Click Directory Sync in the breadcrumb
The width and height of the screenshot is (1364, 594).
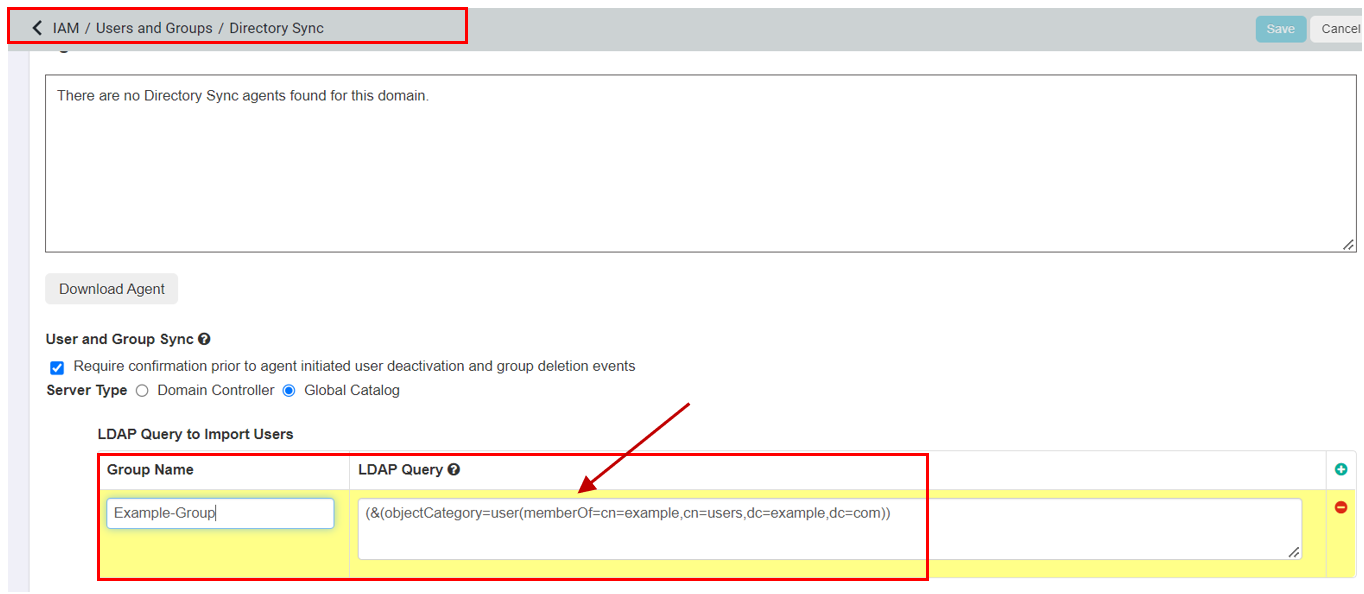(276, 28)
